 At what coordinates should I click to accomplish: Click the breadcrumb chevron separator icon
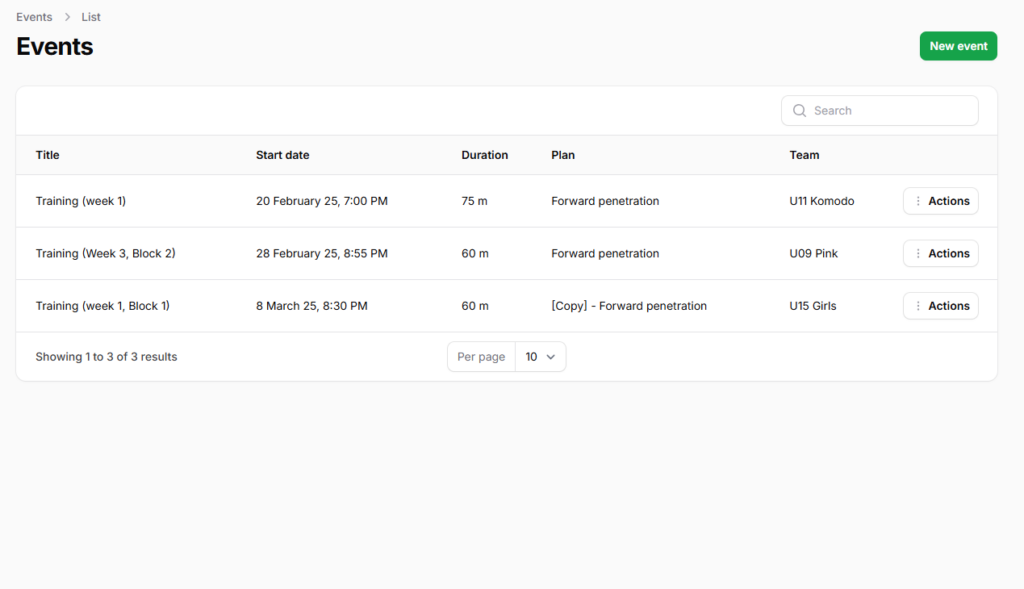pyautogui.click(x=67, y=17)
